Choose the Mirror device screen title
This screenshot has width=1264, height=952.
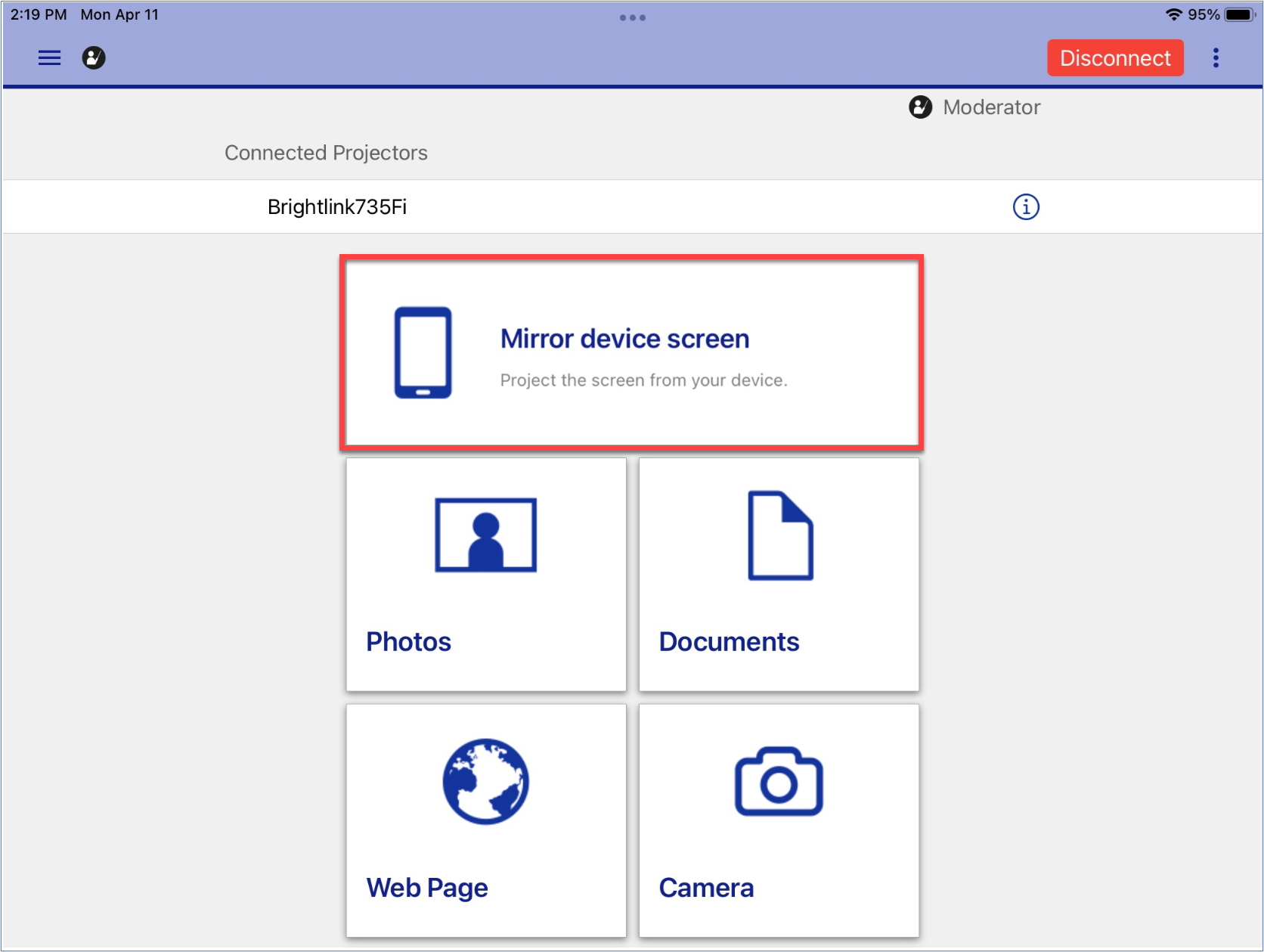click(x=624, y=339)
